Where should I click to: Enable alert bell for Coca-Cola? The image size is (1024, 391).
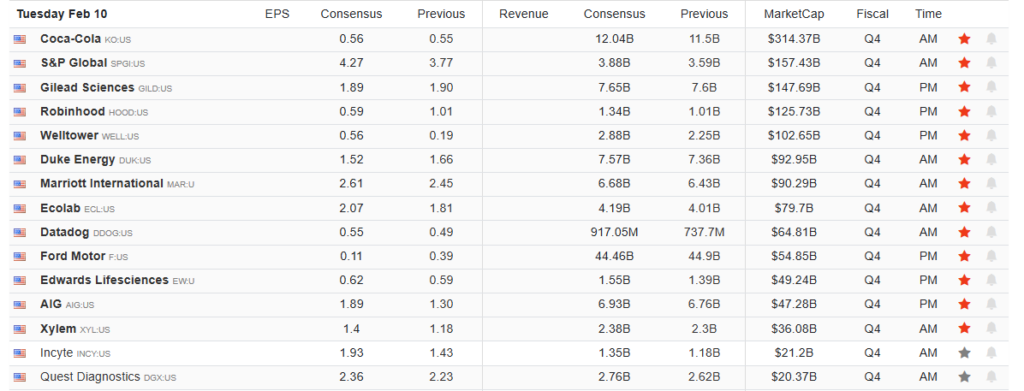[x=991, y=39]
